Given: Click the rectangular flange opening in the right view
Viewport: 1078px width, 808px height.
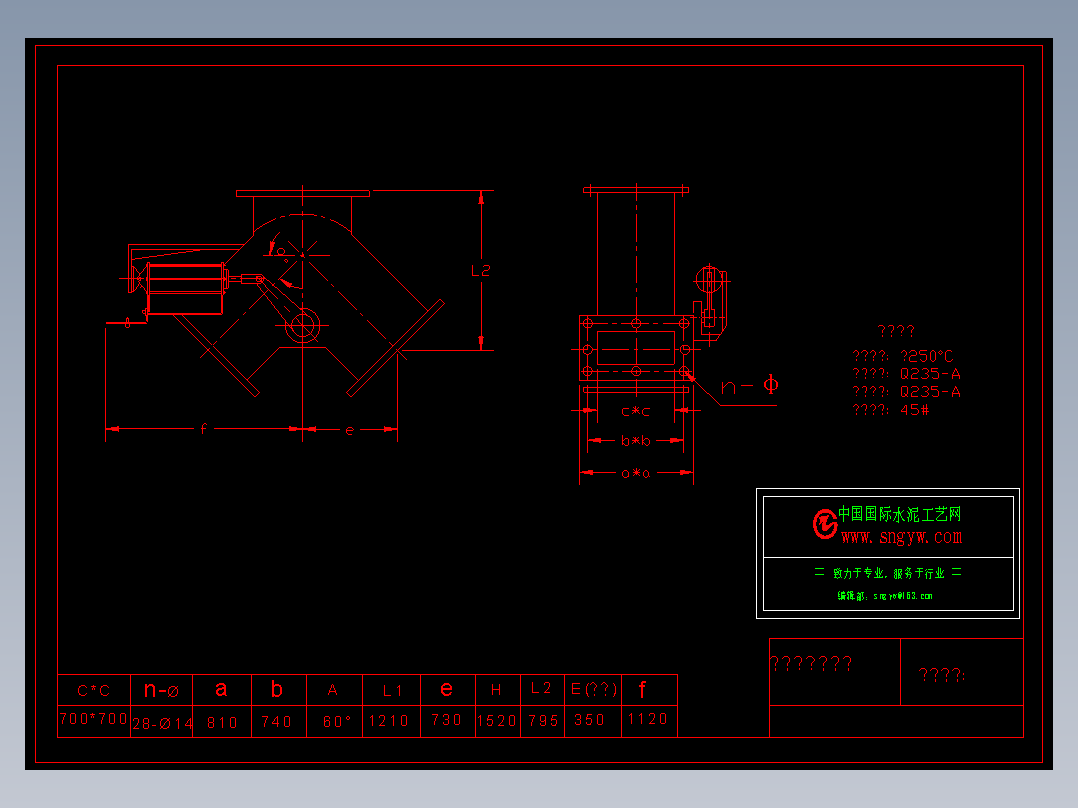Looking at the screenshot, I should coord(636,348).
